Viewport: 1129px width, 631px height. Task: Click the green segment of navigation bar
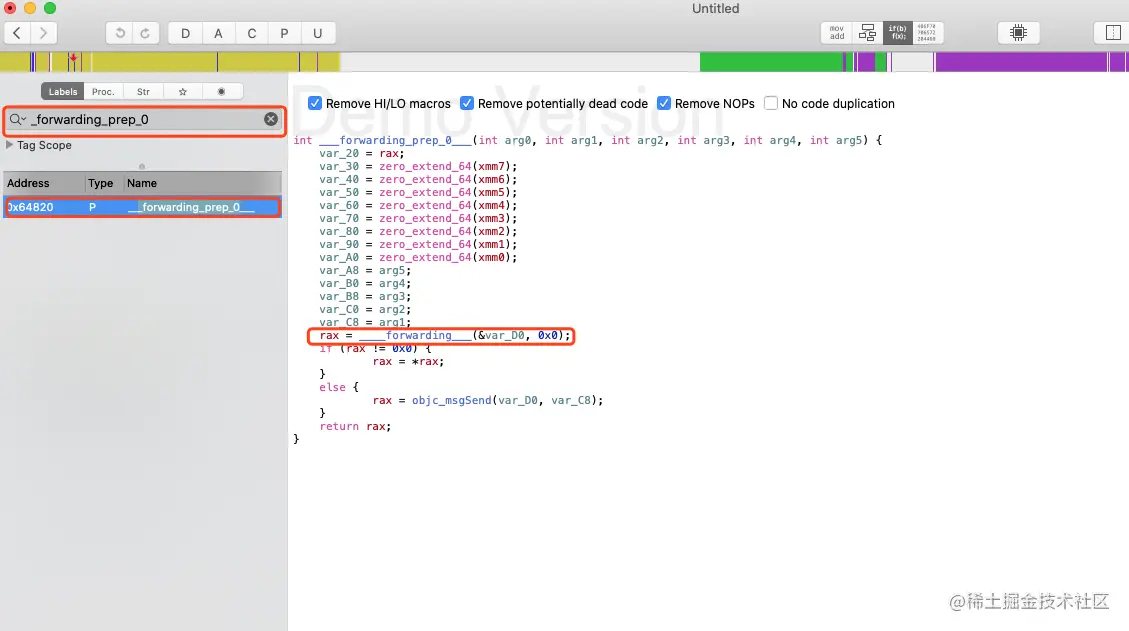point(770,62)
